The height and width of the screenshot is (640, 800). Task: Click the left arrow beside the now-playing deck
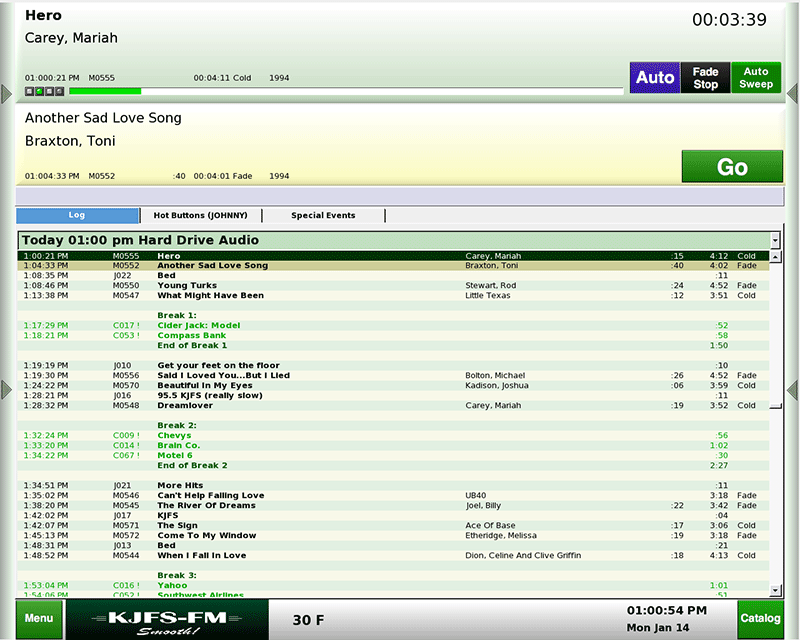coord(6,93)
